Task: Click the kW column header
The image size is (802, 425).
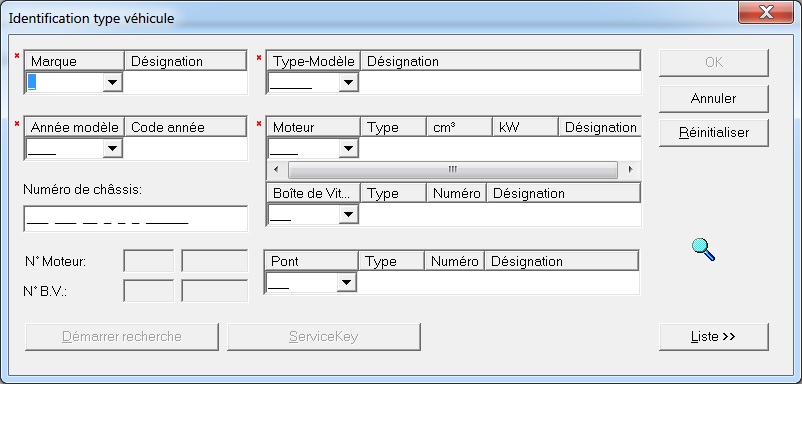Action: click(524, 127)
